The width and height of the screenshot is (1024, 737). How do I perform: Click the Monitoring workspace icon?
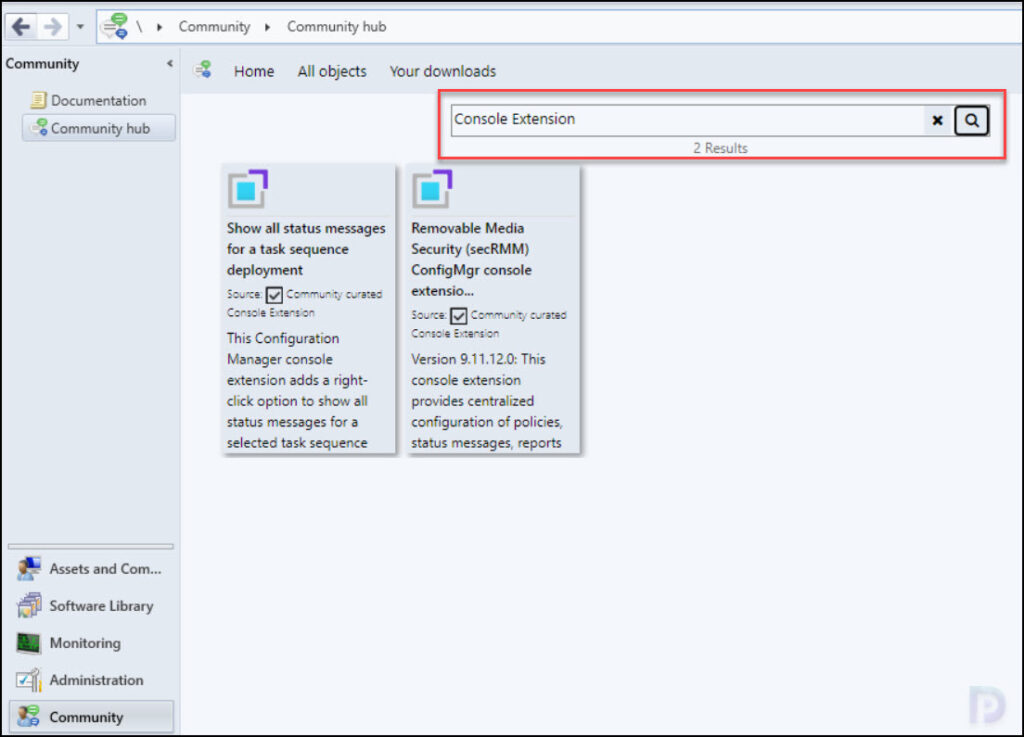pos(29,643)
